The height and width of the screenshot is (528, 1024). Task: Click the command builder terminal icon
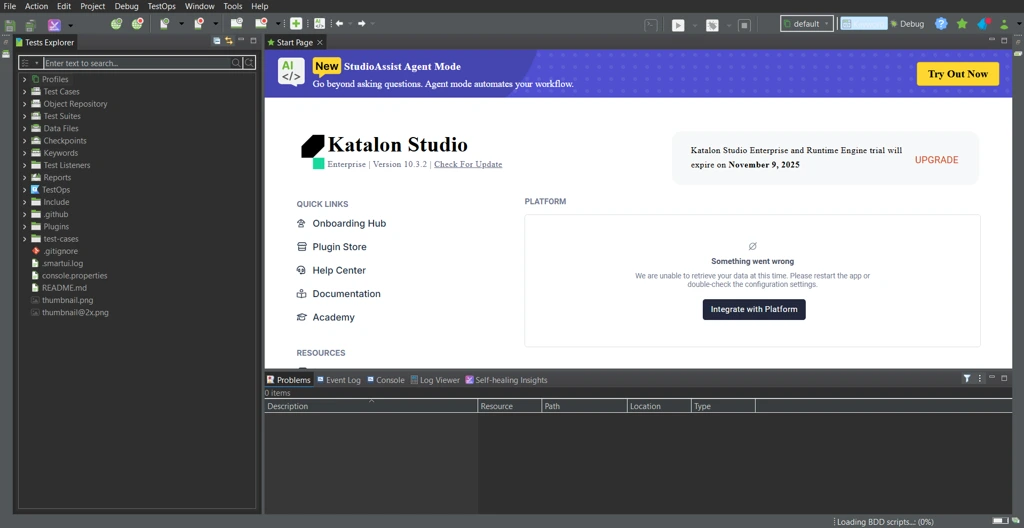650,25
